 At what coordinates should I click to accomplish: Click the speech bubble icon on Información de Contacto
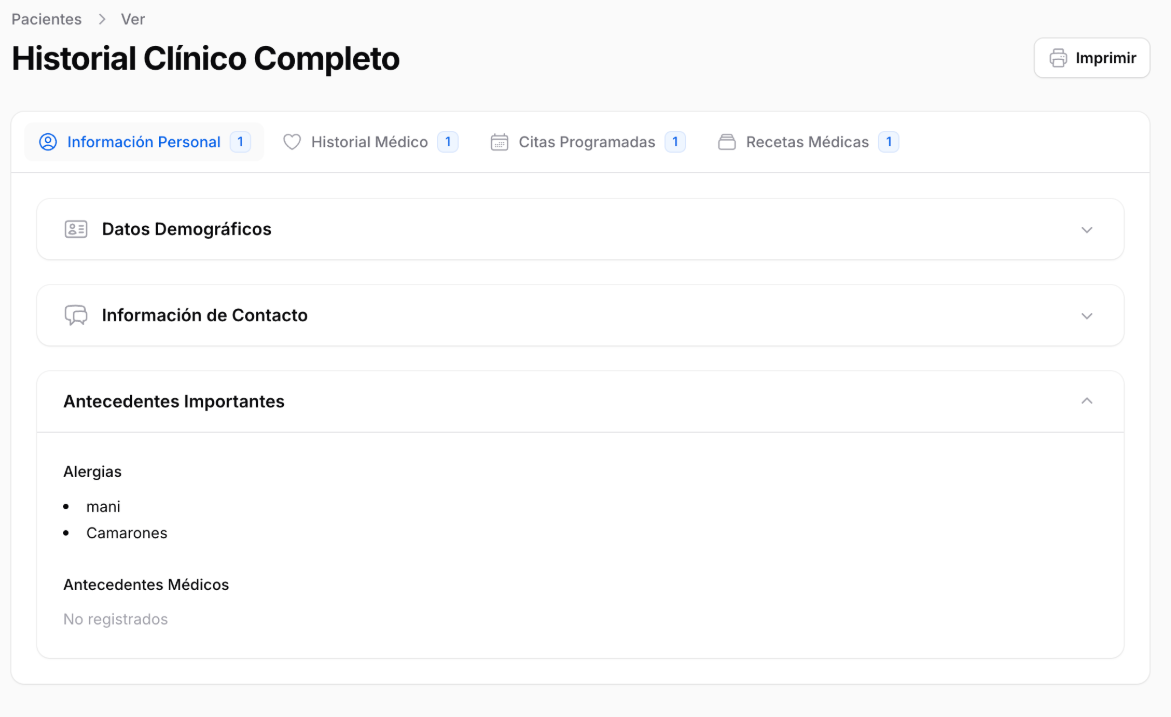pyautogui.click(x=76, y=315)
